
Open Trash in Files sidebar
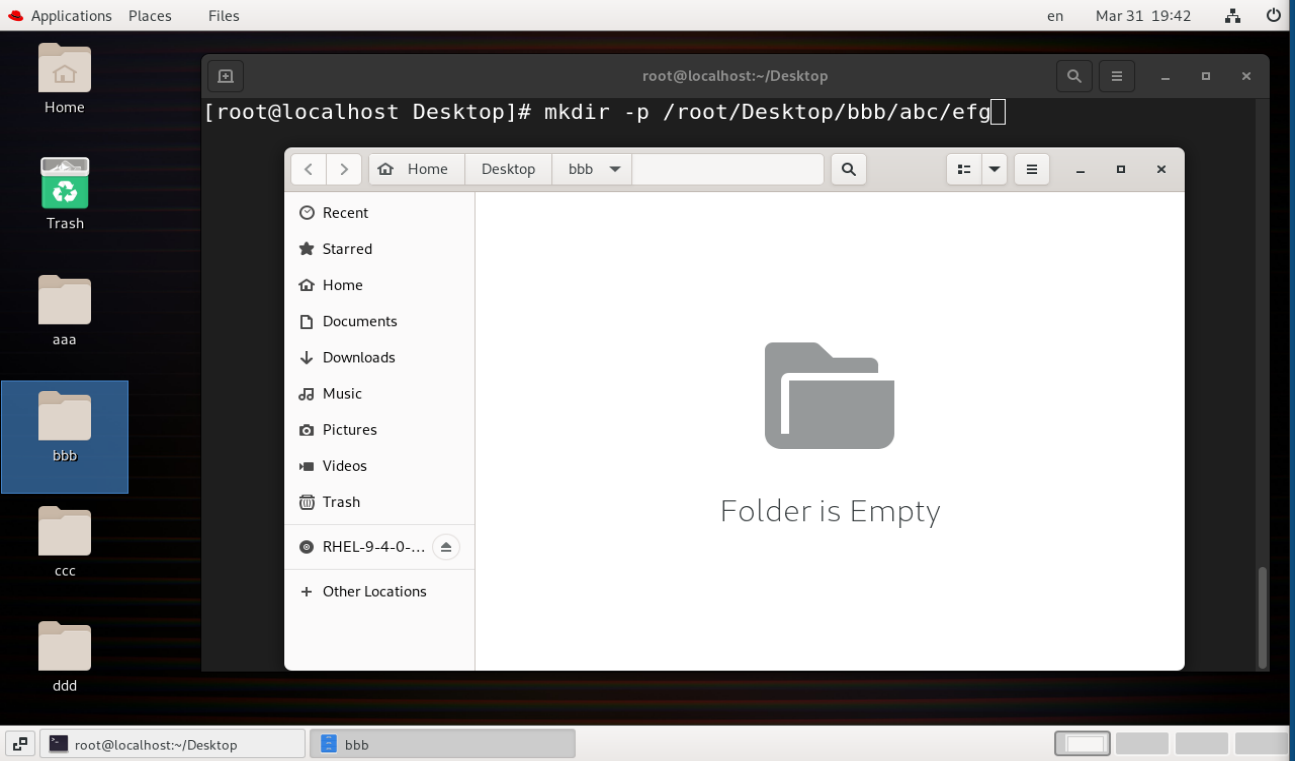(380, 501)
